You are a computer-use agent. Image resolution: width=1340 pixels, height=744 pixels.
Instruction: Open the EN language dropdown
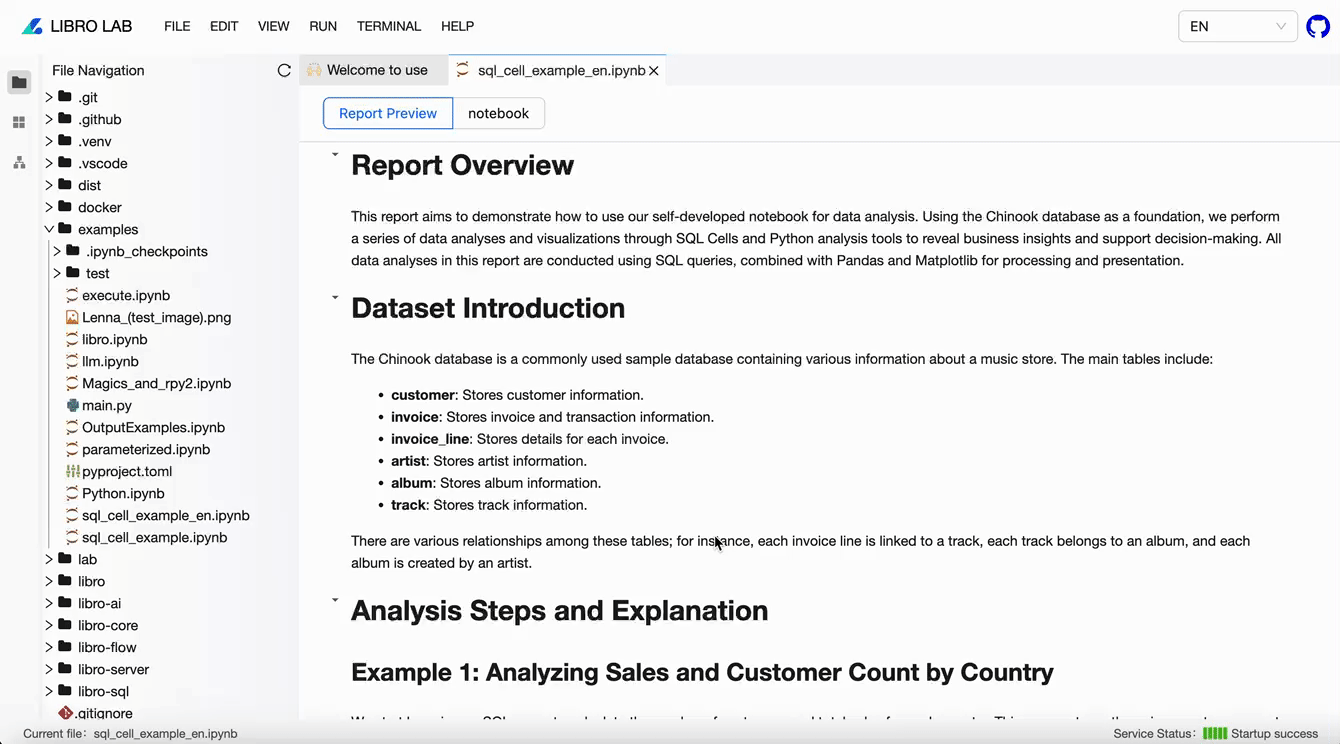1238,27
